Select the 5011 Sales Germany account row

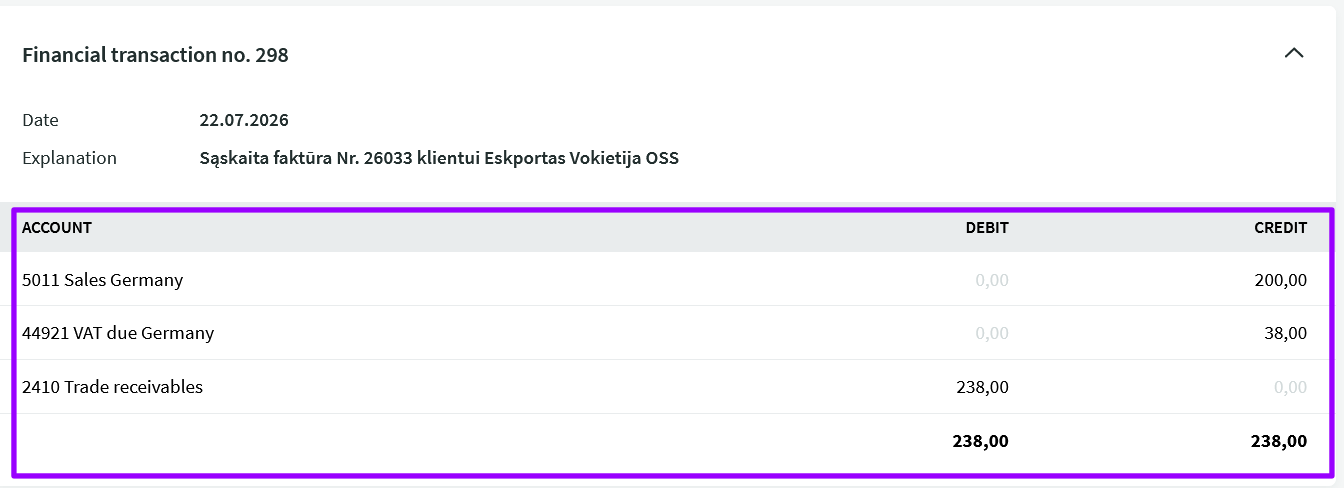pos(672,279)
